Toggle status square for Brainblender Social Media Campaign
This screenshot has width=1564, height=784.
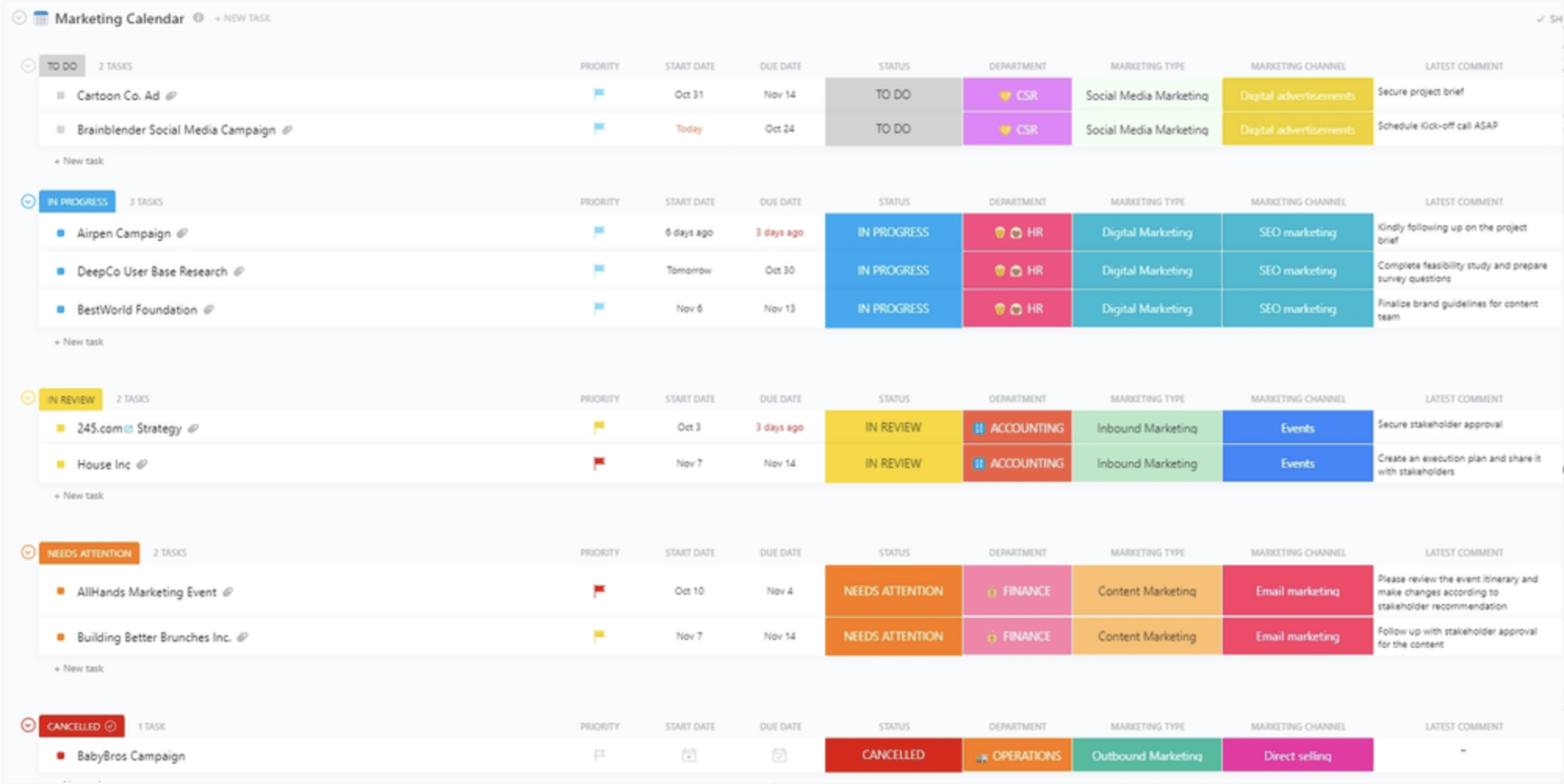(x=60, y=129)
